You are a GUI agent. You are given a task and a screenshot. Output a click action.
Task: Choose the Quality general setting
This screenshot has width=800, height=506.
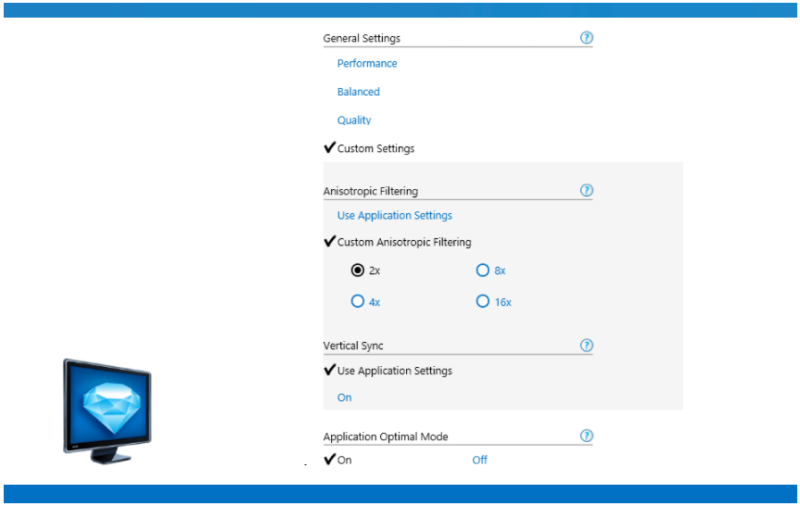(x=354, y=120)
